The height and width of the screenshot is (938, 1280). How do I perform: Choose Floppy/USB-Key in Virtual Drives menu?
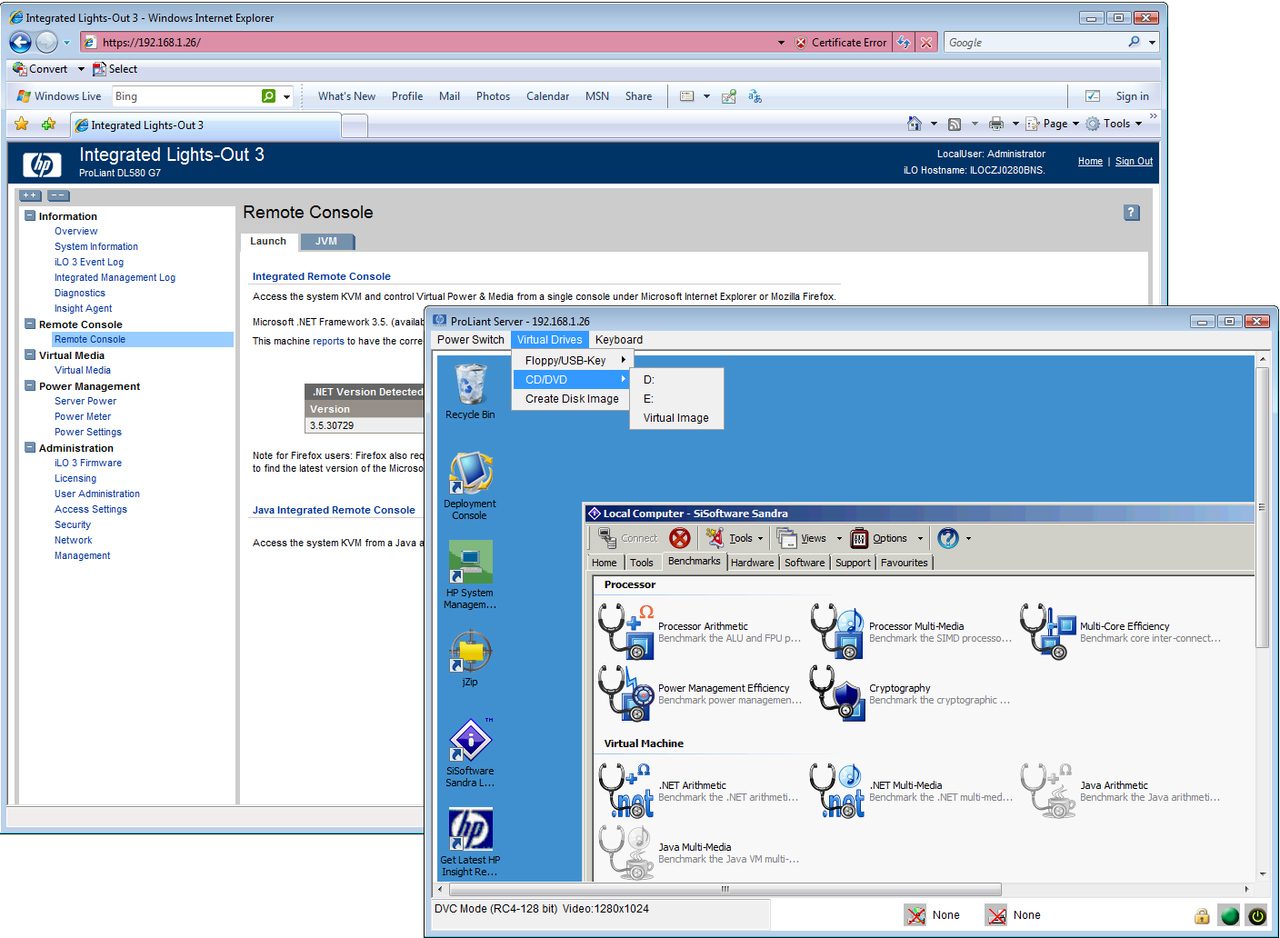pyautogui.click(x=571, y=360)
